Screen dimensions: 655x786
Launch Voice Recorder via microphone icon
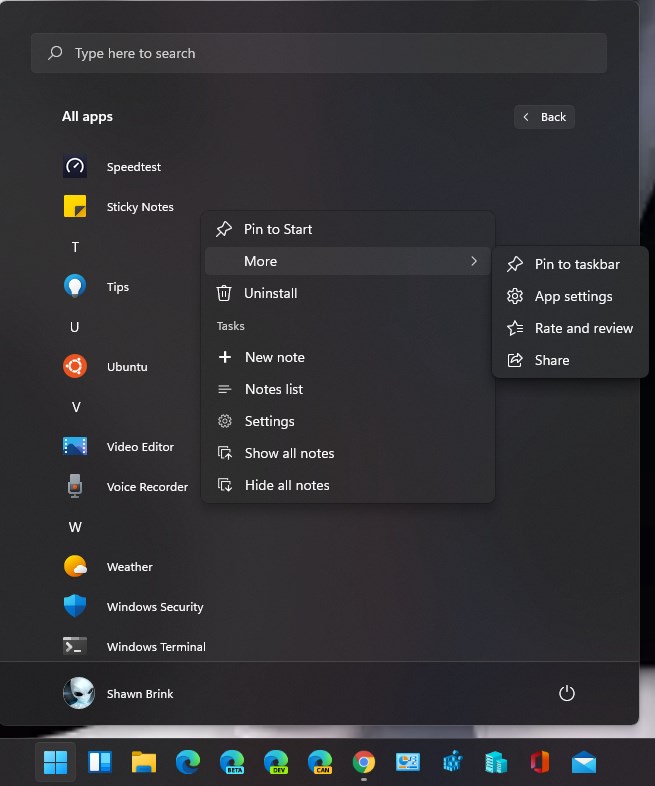coord(75,486)
